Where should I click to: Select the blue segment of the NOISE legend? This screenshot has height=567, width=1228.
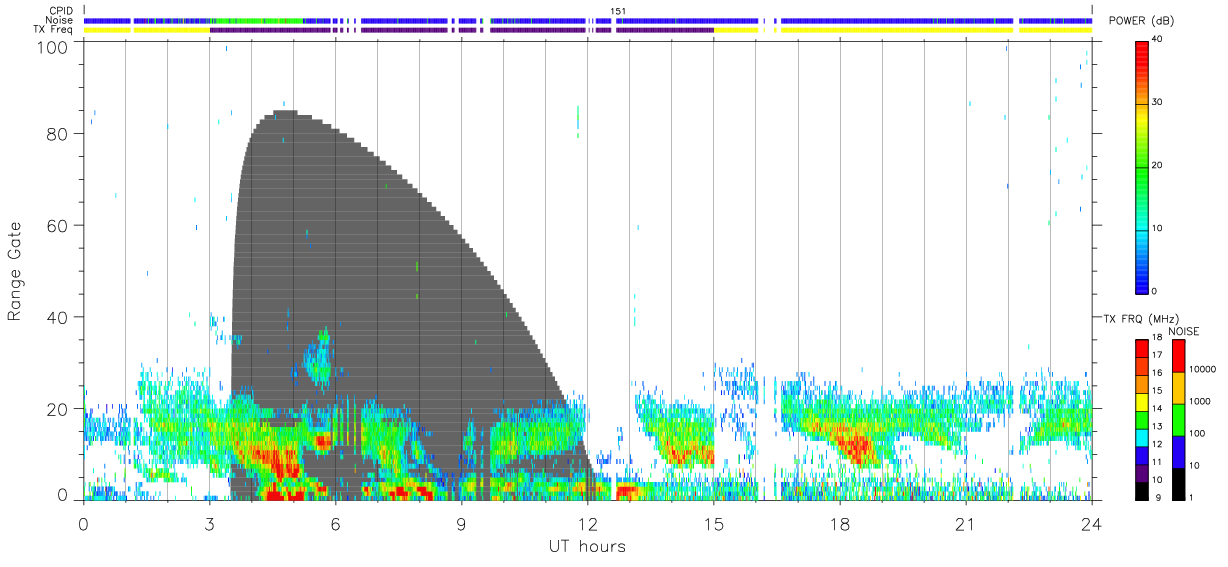(1178, 452)
